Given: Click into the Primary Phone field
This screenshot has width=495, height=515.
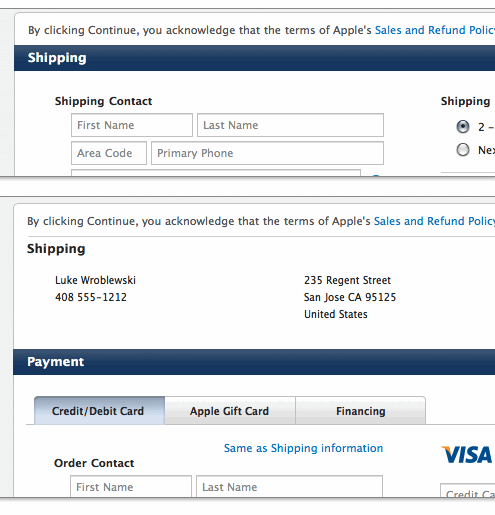Looking at the screenshot, I should pyautogui.click(x=267, y=153).
